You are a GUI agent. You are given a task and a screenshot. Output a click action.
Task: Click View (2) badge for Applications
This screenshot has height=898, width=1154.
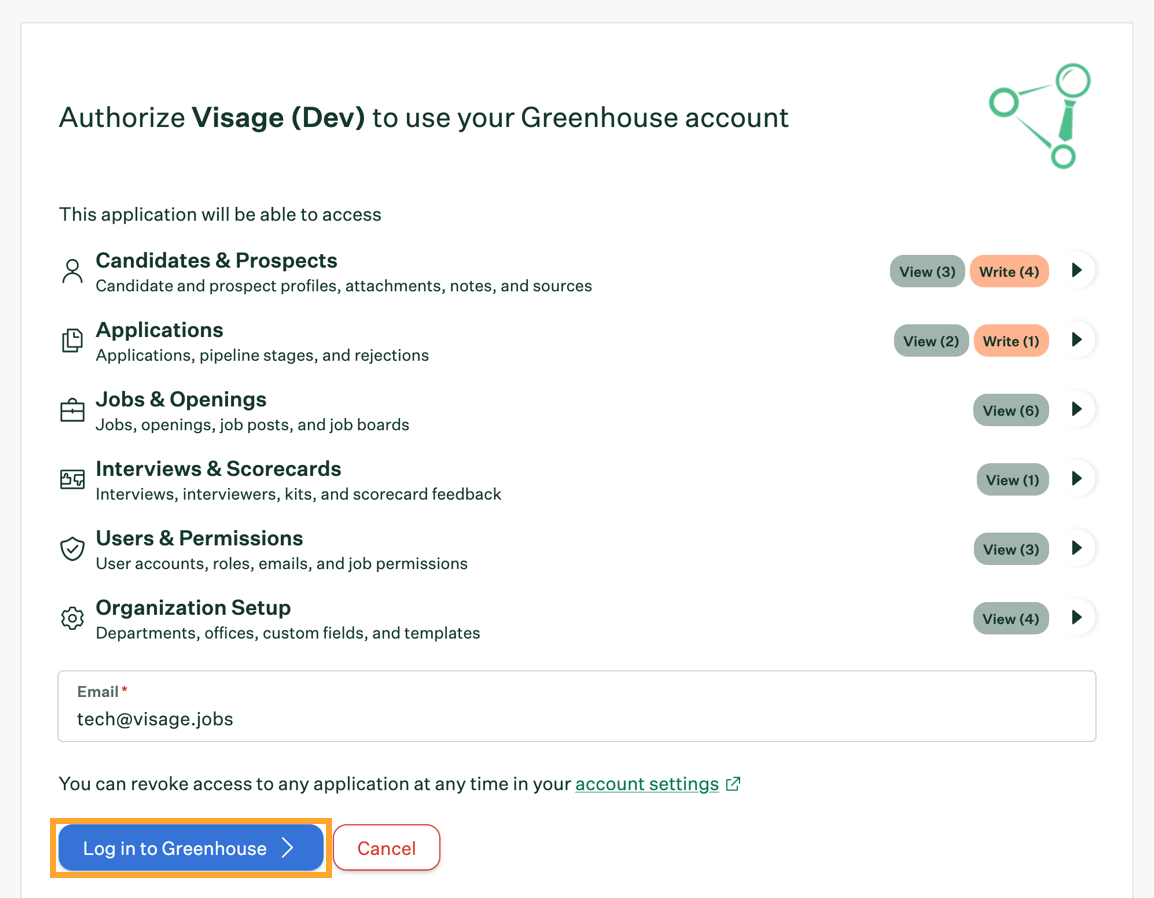pyautogui.click(x=931, y=341)
